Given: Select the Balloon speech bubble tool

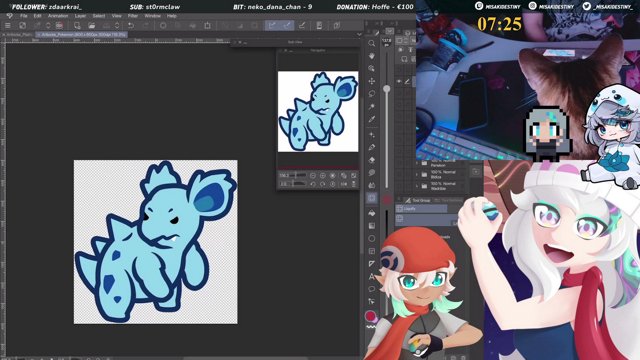Looking at the screenshot, I should tap(371, 289).
